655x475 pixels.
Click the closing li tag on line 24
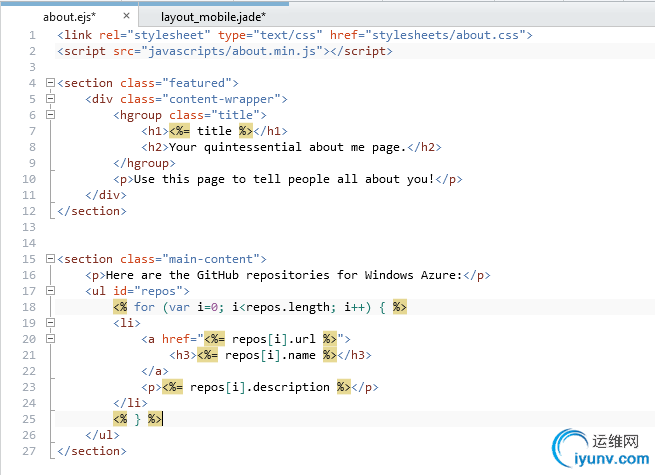point(130,403)
